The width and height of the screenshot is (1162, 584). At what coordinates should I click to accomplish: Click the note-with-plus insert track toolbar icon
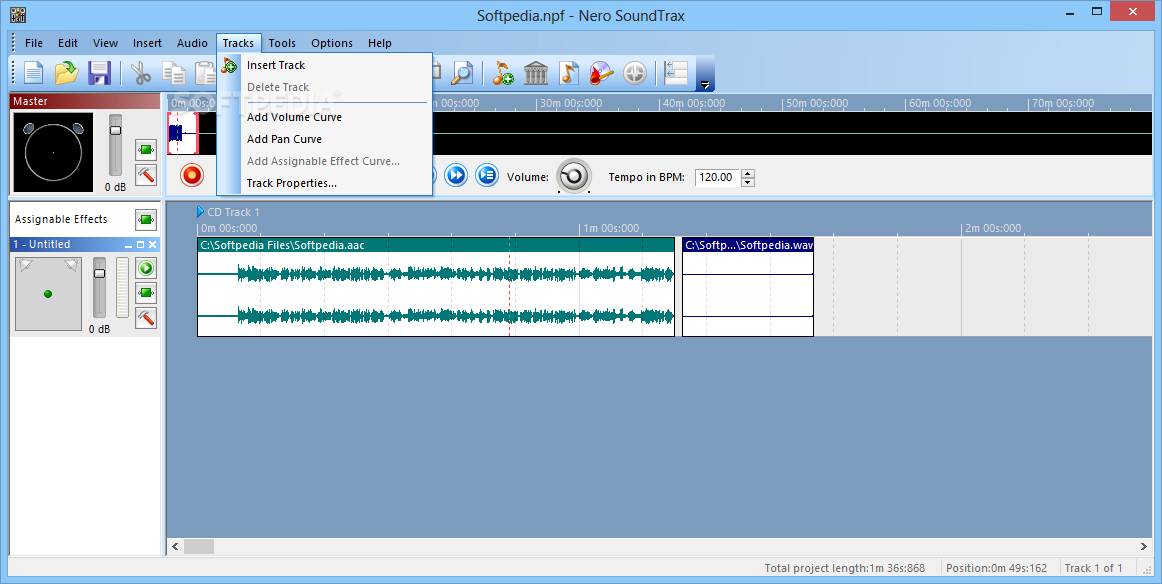pyautogui.click(x=502, y=73)
